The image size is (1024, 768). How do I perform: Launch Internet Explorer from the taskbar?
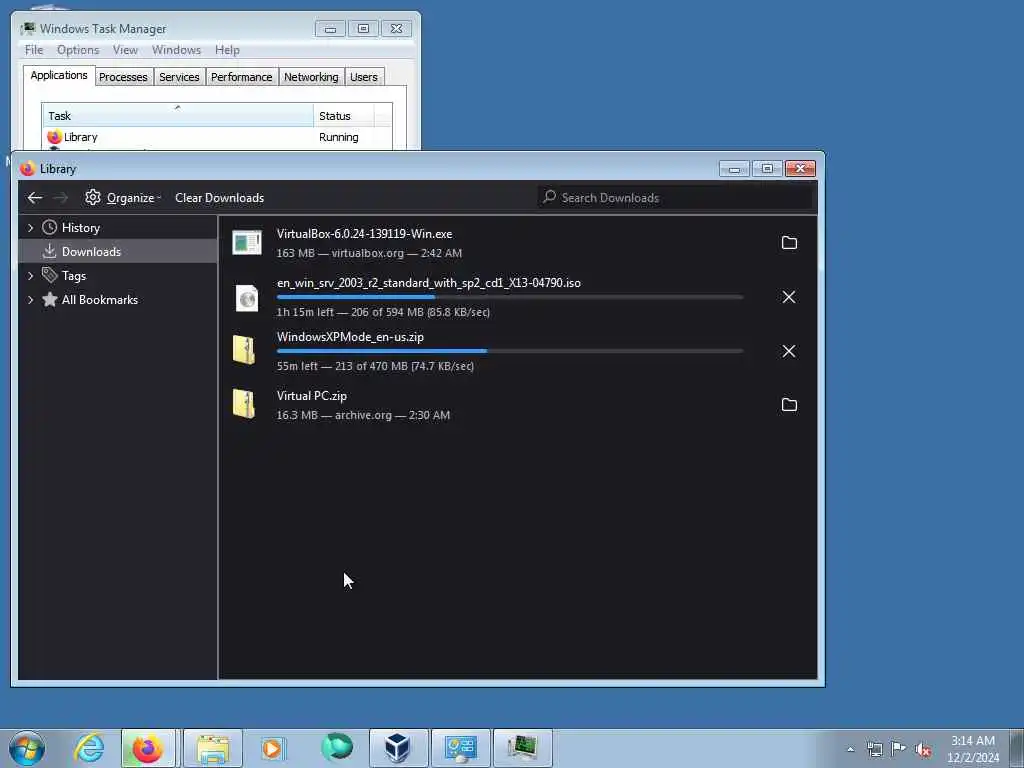click(x=89, y=748)
